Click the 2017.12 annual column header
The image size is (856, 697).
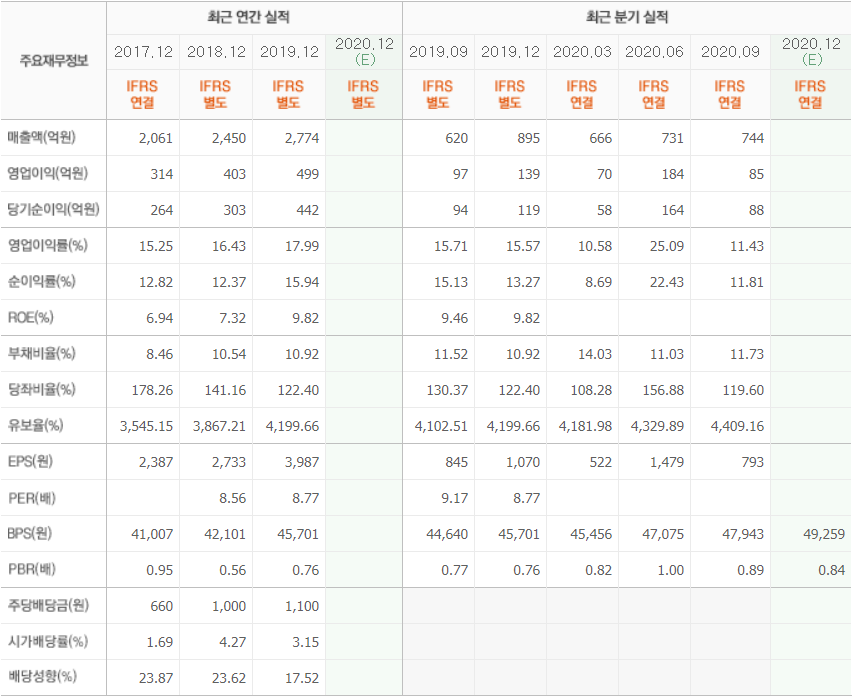[142, 52]
